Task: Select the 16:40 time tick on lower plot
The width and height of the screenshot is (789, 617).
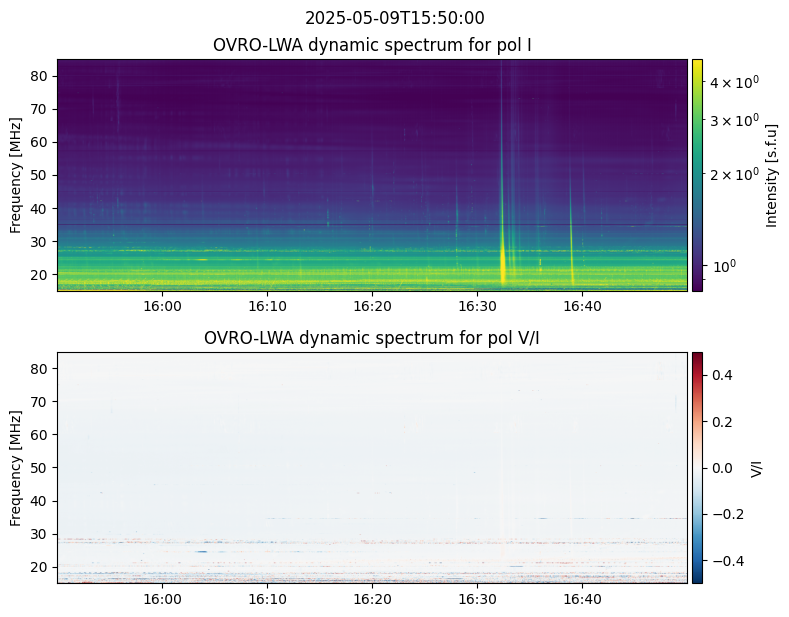Action: [582, 599]
